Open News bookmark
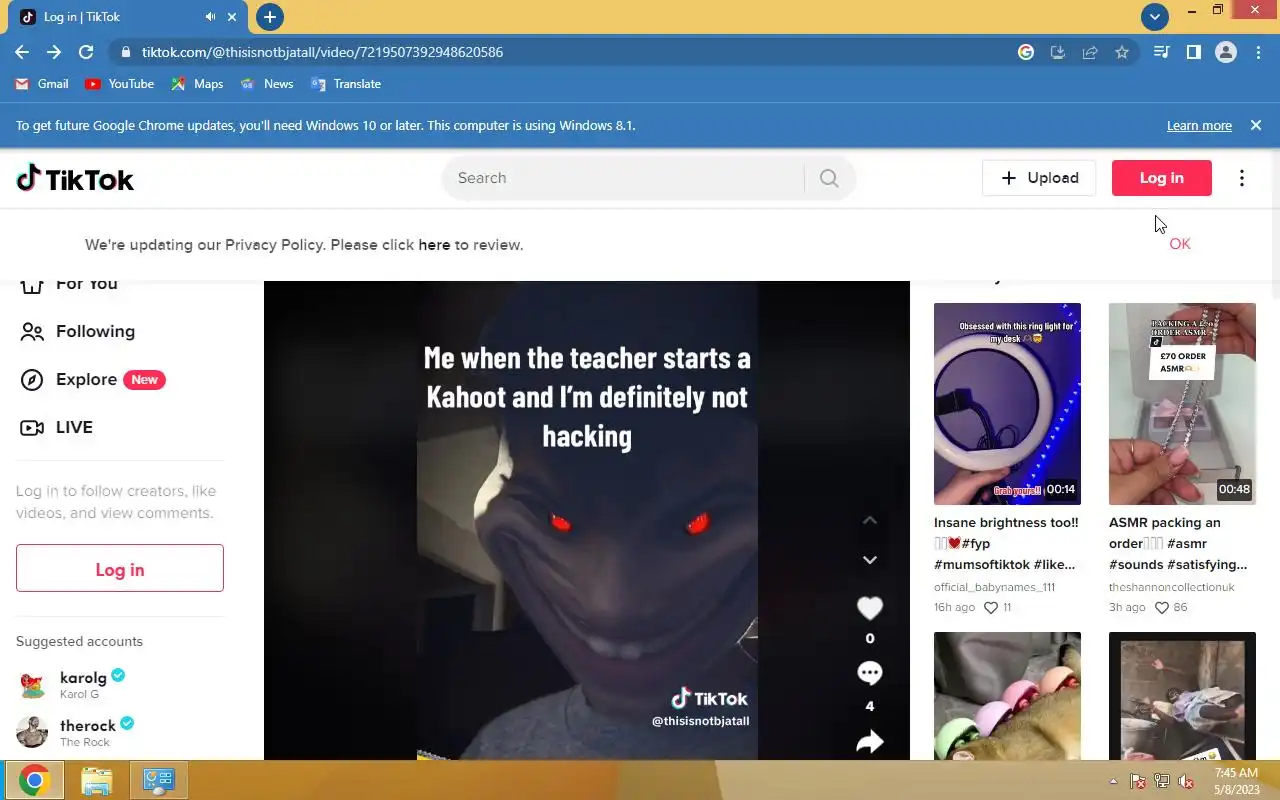This screenshot has height=800, width=1280. [267, 84]
